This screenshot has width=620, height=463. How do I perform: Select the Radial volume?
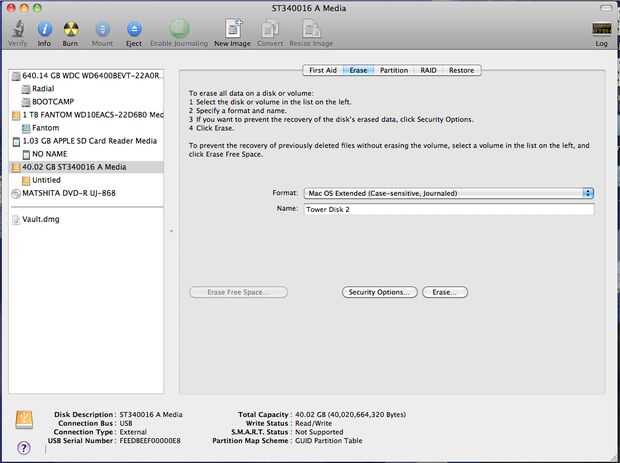pyautogui.click(x=86, y=89)
